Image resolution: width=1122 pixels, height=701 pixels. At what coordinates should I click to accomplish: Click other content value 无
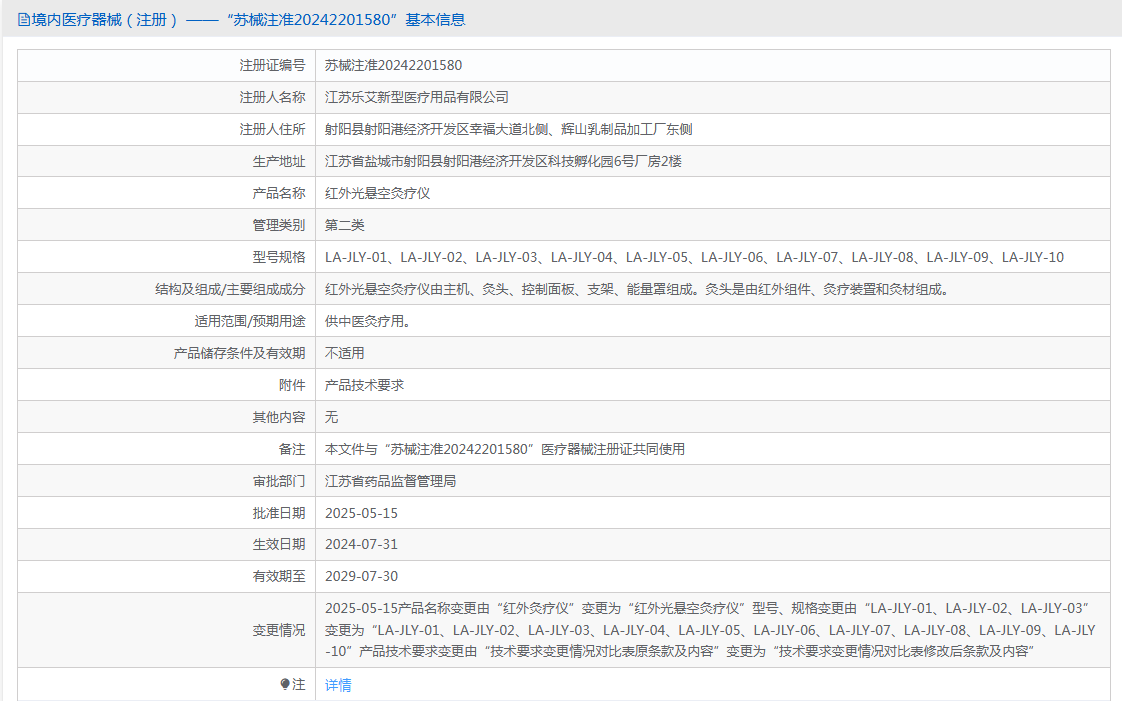[331, 417]
